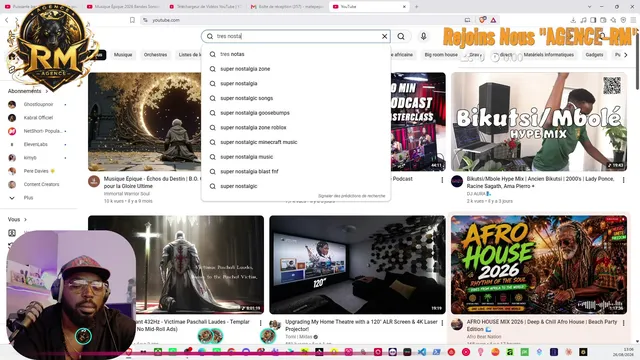Viewport: 640px width, 360px height.
Task: Choose suggestion 'super nostalgic songs'
Action: pyautogui.click(x=296, y=98)
